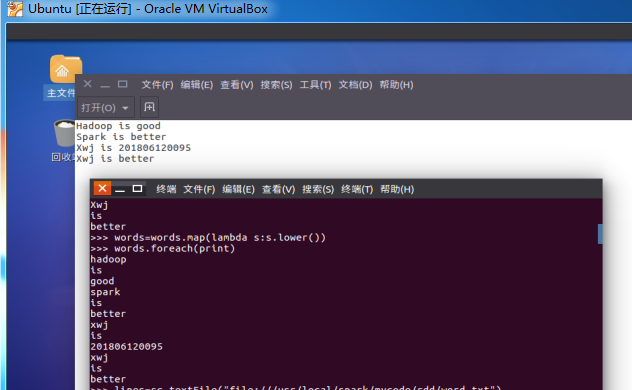Maximize the terminal window
Image resolution: width=632 pixels, height=390 pixels.
point(137,189)
